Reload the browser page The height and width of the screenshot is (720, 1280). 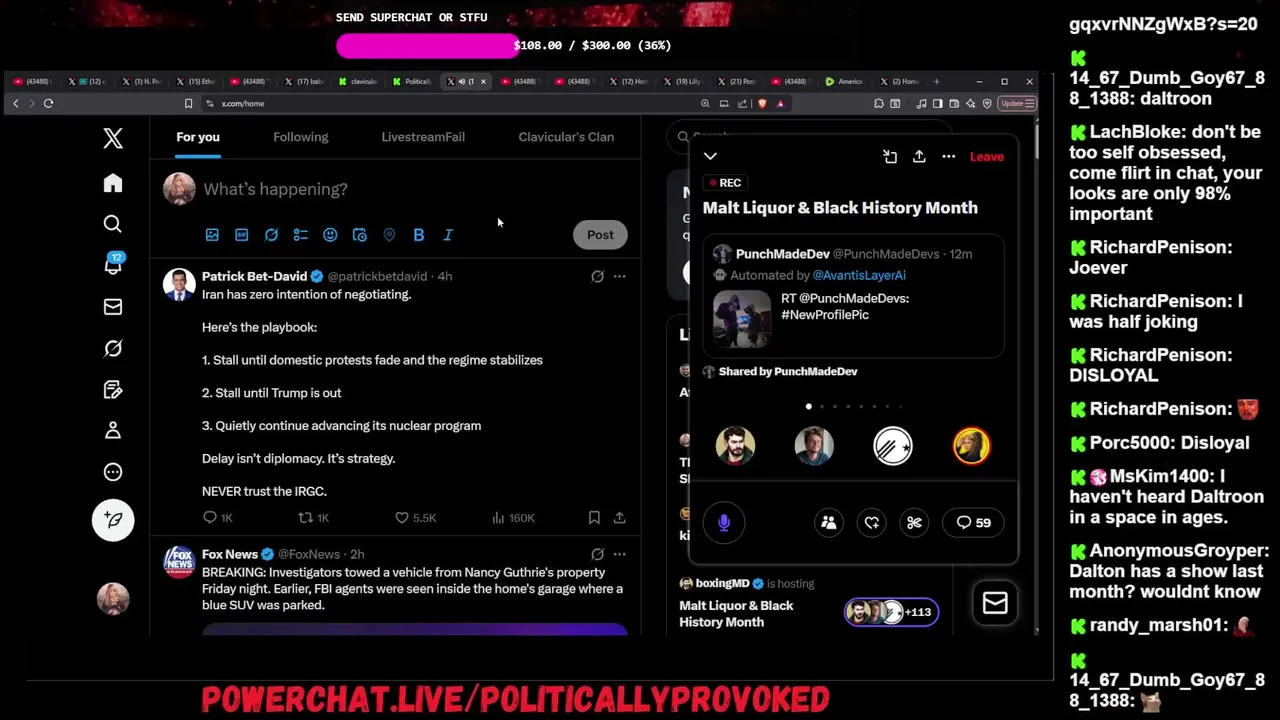pyautogui.click(x=48, y=103)
